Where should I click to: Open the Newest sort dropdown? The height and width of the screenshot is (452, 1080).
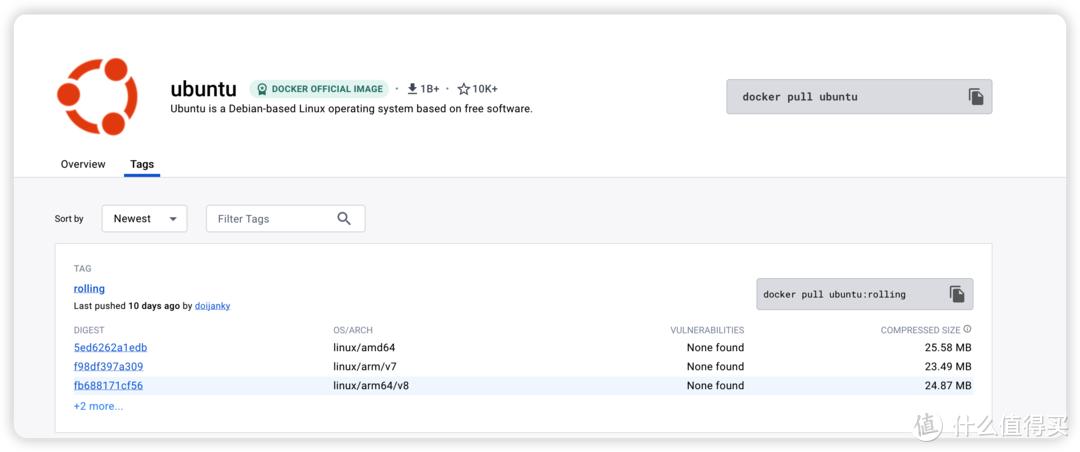[x=145, y=218]
